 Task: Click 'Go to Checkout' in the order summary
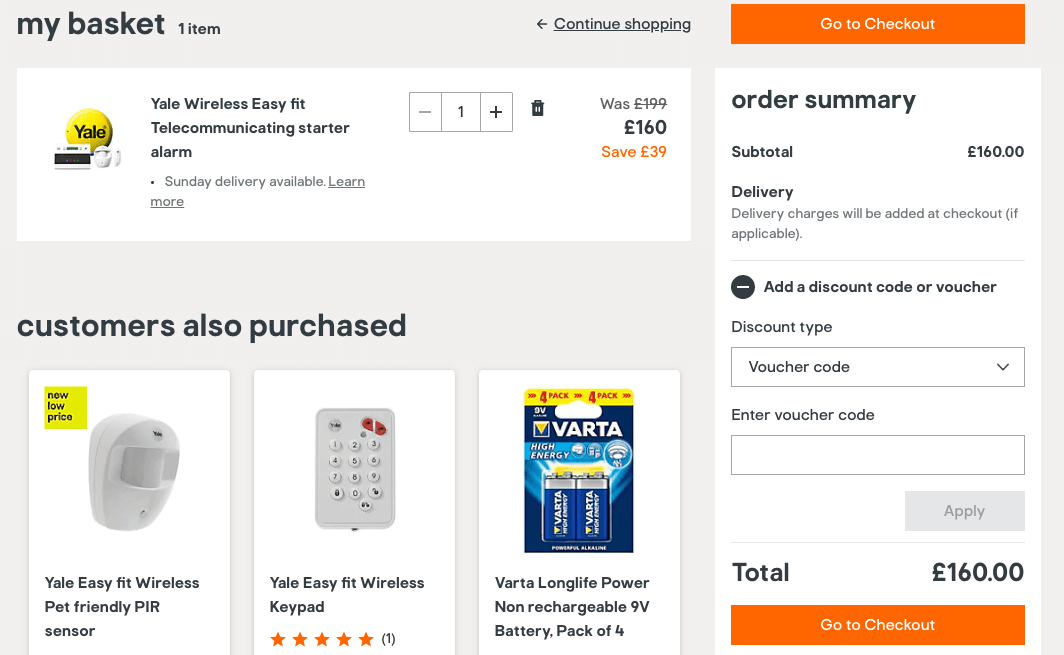pos(877,625)
